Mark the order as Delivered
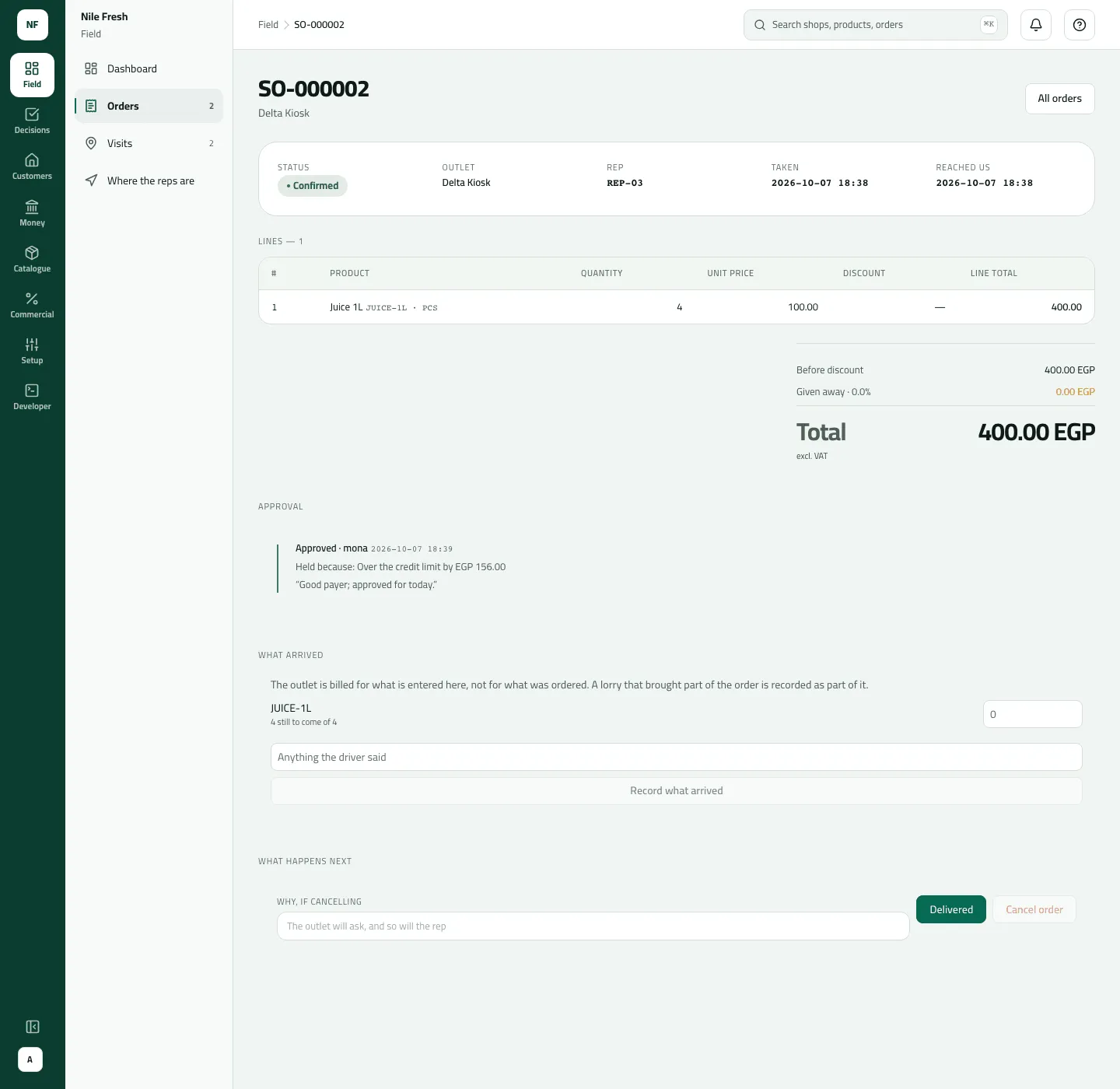The height and width of the screenshot is (1089, 1120). 951,909
